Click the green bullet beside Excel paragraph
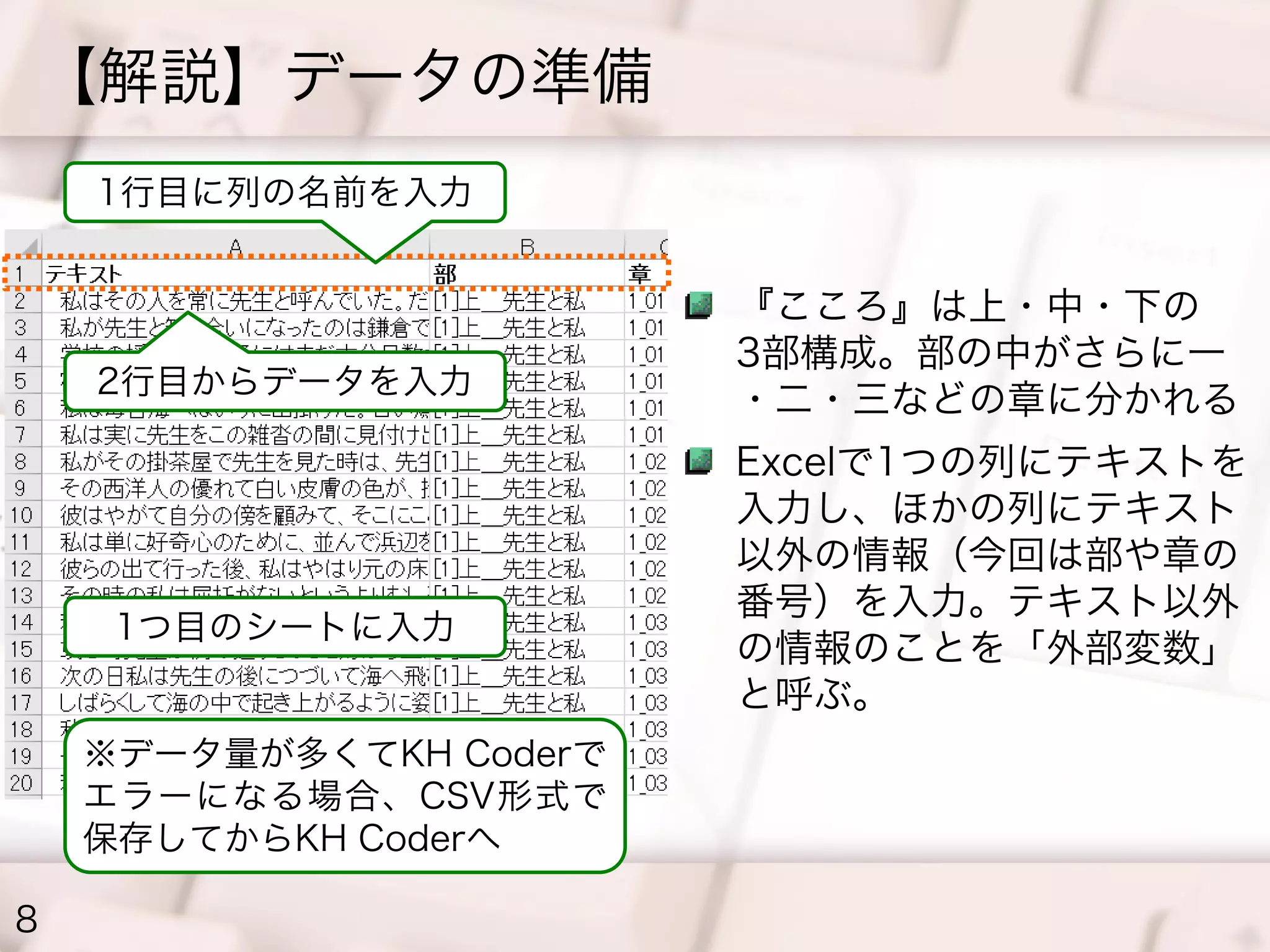 699,461
